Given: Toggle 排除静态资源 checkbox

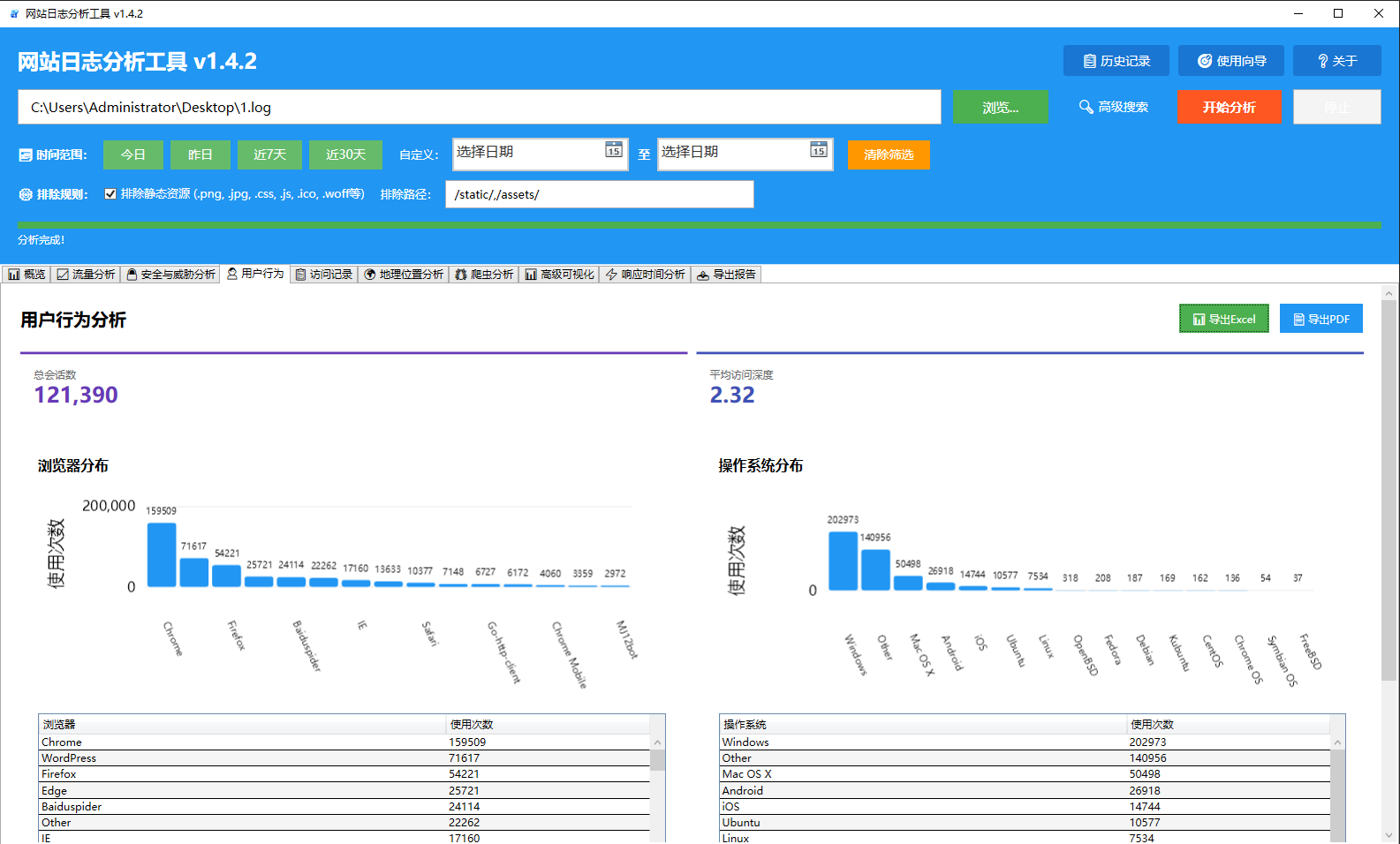Looking at the screenshot, I should (110, 194).
